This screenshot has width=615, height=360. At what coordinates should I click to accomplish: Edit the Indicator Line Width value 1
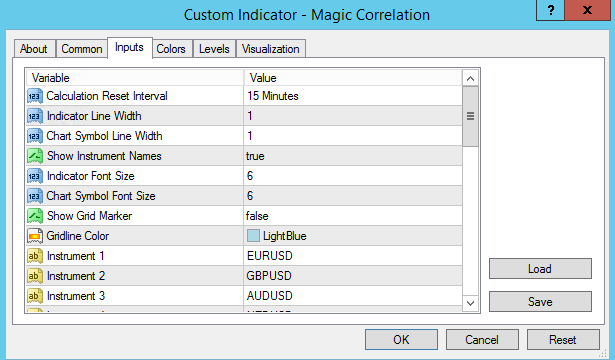pos(353,116)
